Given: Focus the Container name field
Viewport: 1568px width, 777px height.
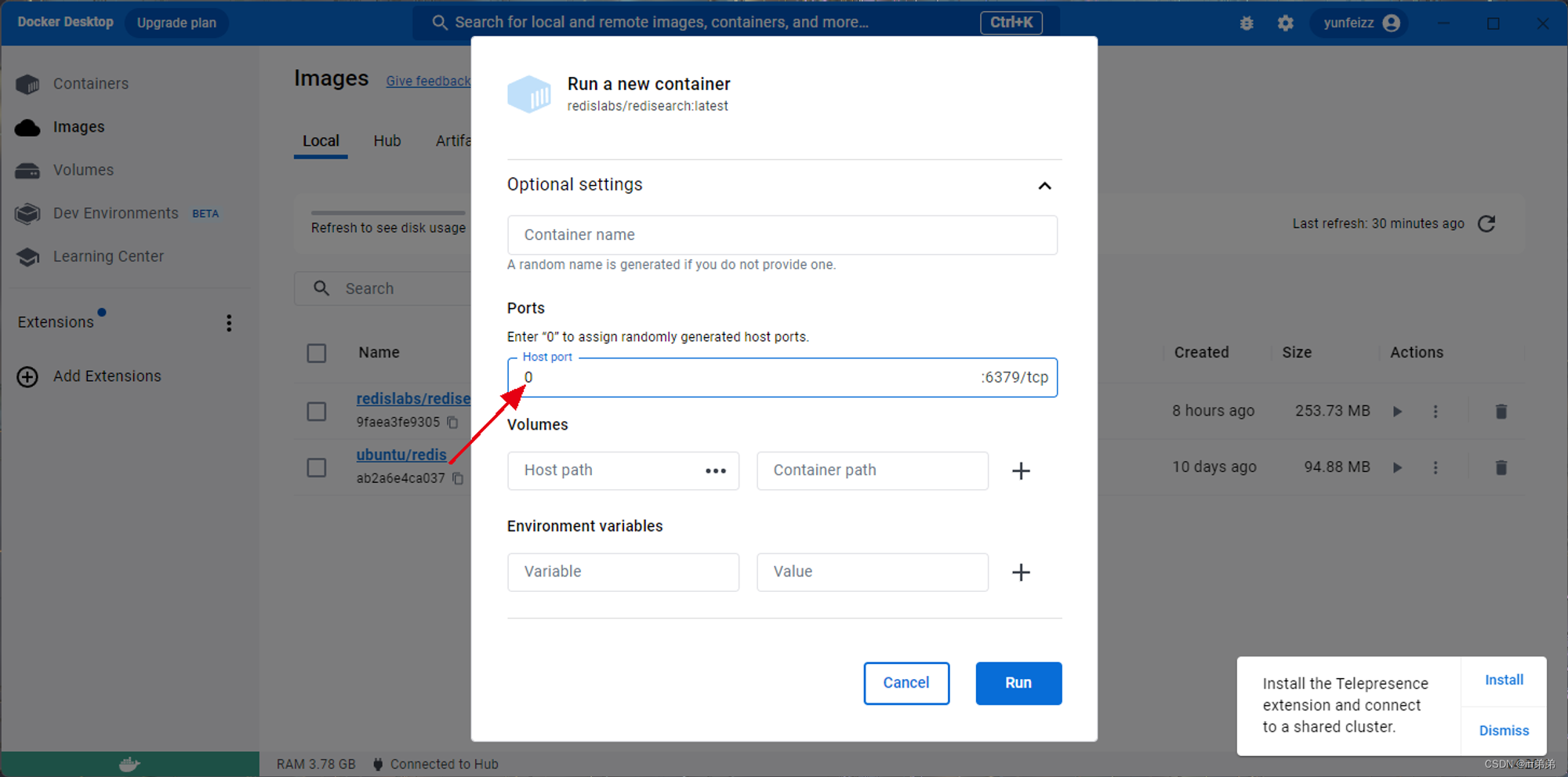Looking at the screenshot, I should [782, 235].
